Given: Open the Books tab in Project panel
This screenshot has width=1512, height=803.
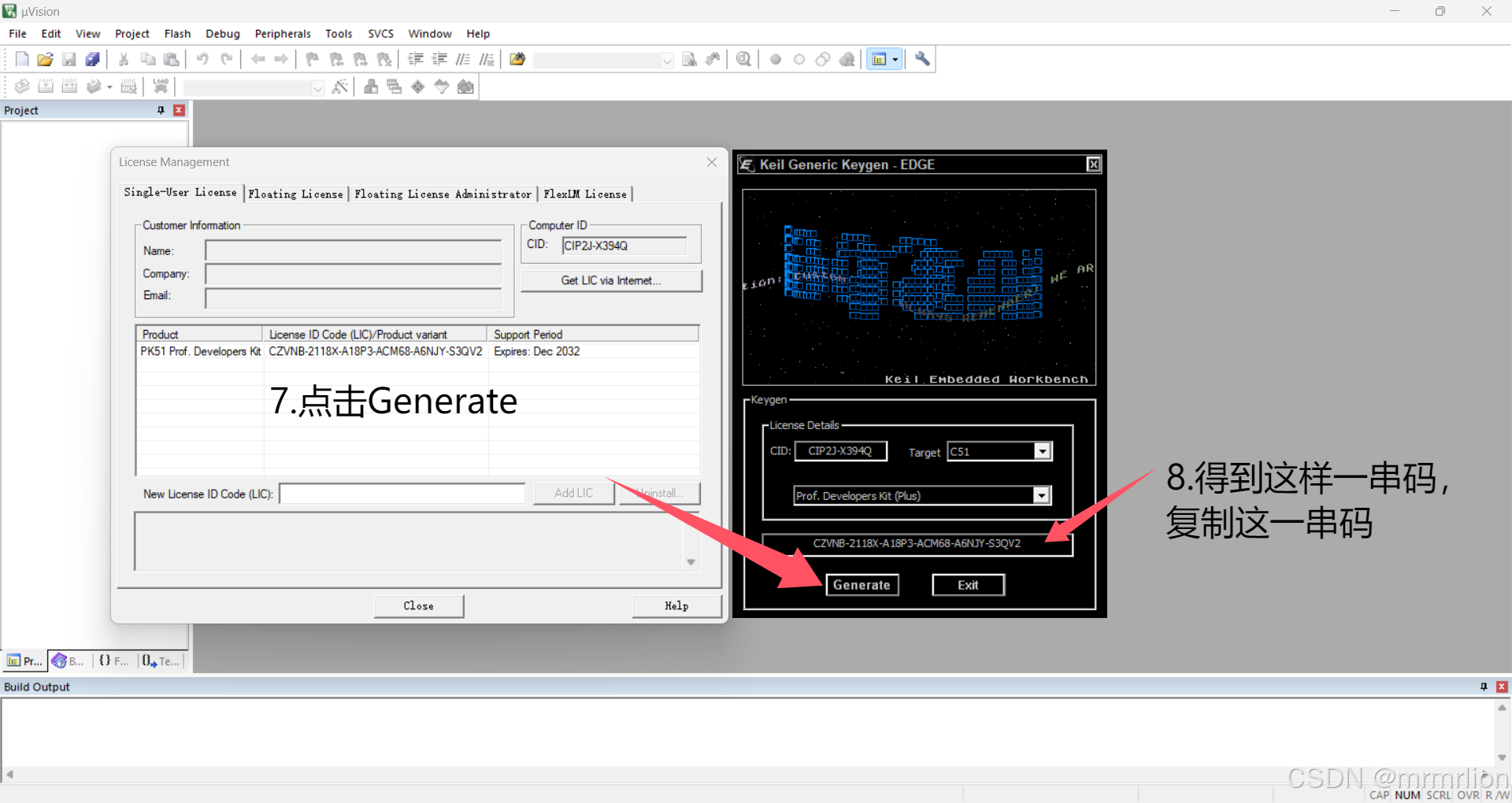Looking at the screenshot, I should pos(69,661).
